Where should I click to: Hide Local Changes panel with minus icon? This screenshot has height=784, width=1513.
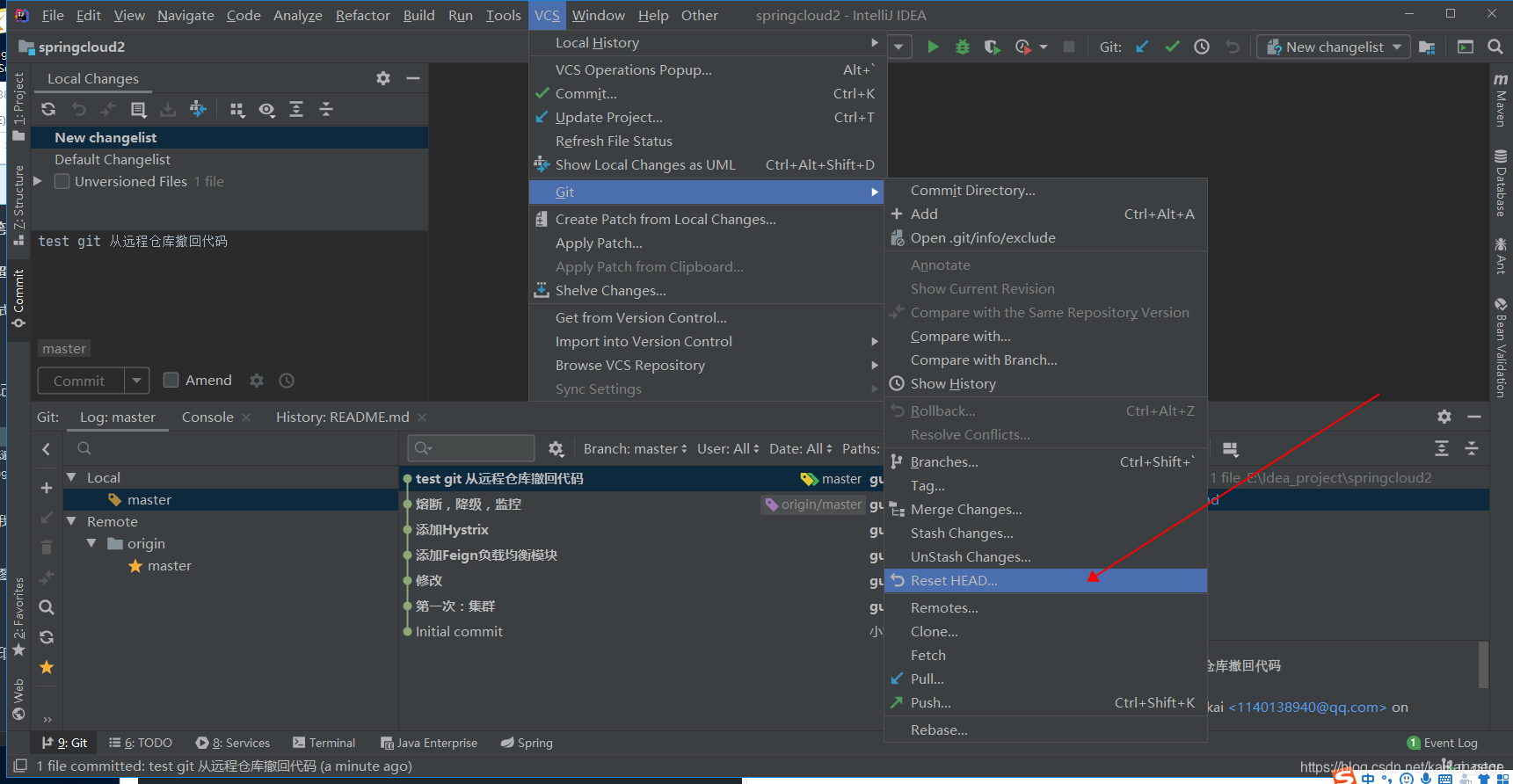click(x=413, y=78)
